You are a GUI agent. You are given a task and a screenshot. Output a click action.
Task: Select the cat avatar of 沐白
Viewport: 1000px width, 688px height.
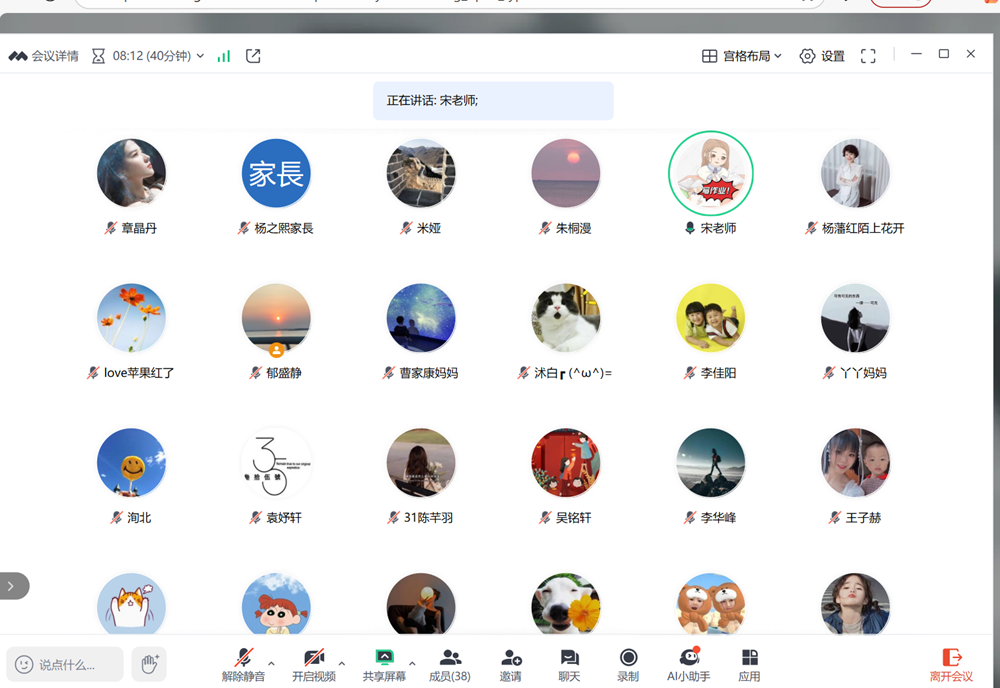[566, 318]
